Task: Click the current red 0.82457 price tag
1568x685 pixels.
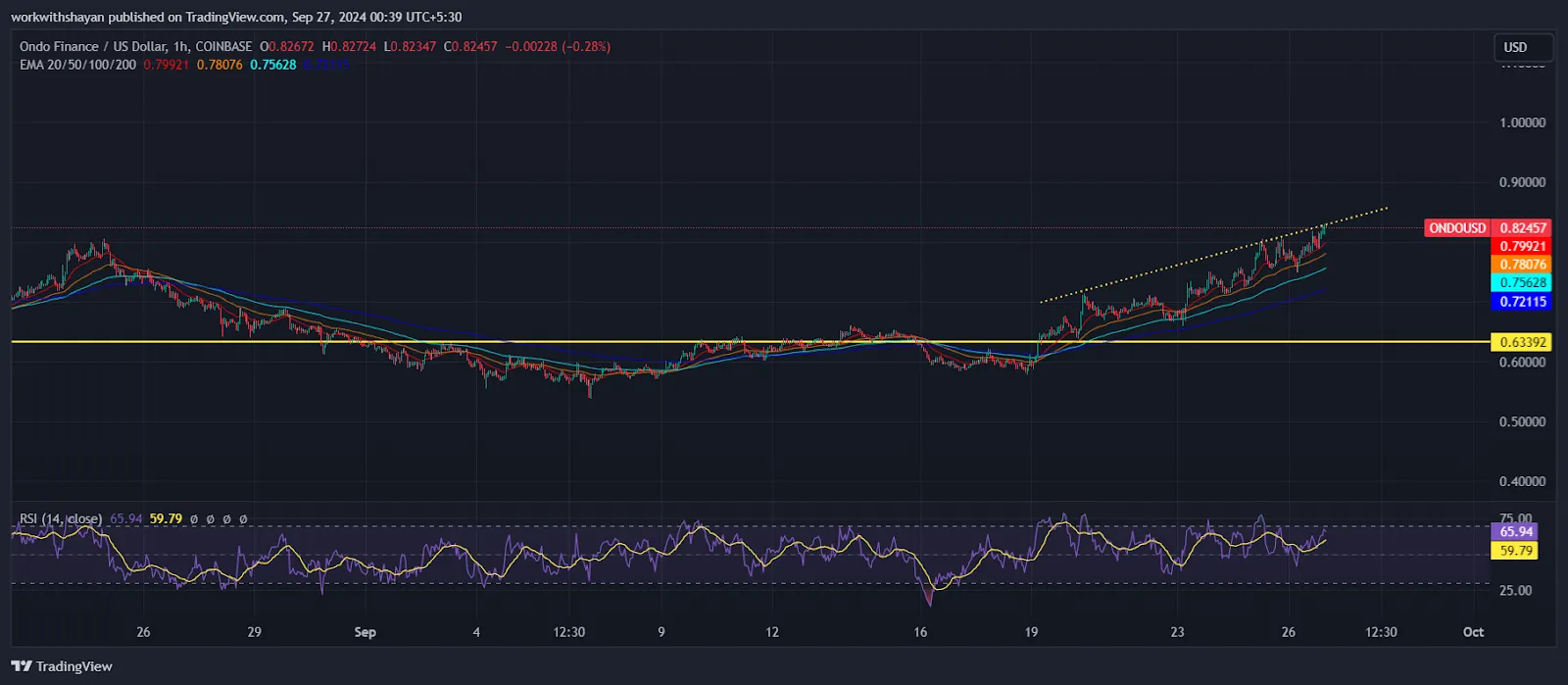Action: coord(1522,228)
